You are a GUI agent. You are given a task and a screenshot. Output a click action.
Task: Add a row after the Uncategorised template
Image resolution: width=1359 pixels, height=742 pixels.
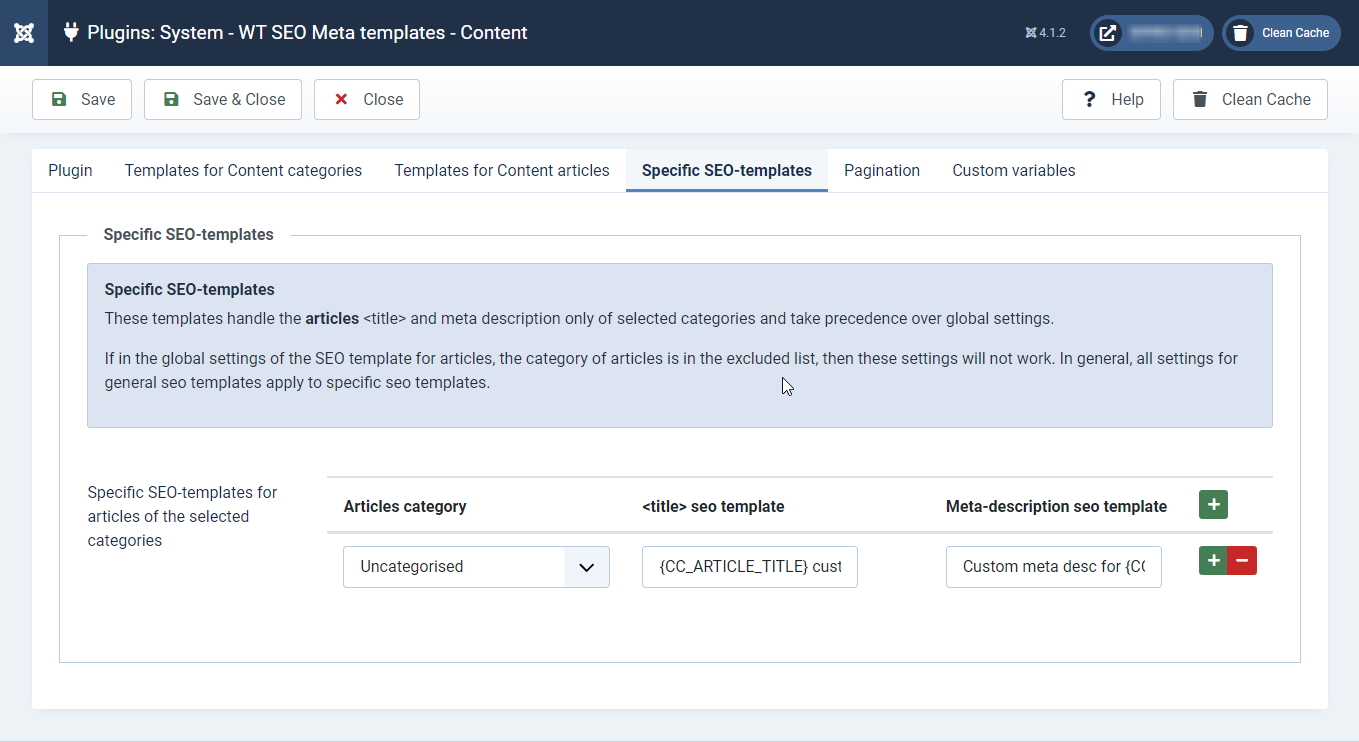[x=1213, y=561]
